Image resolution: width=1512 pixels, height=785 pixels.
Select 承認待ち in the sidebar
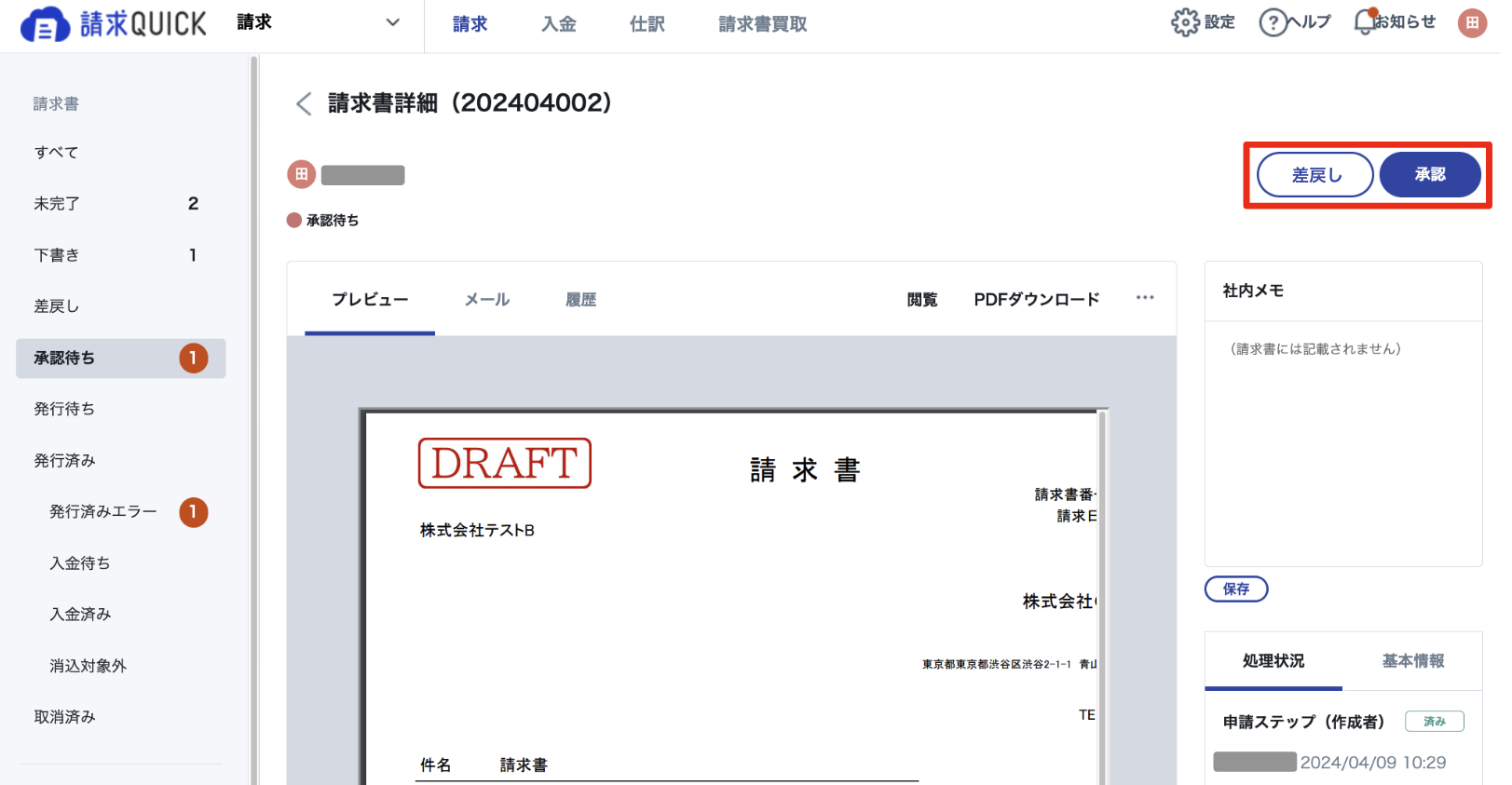[x=121, y=359]
